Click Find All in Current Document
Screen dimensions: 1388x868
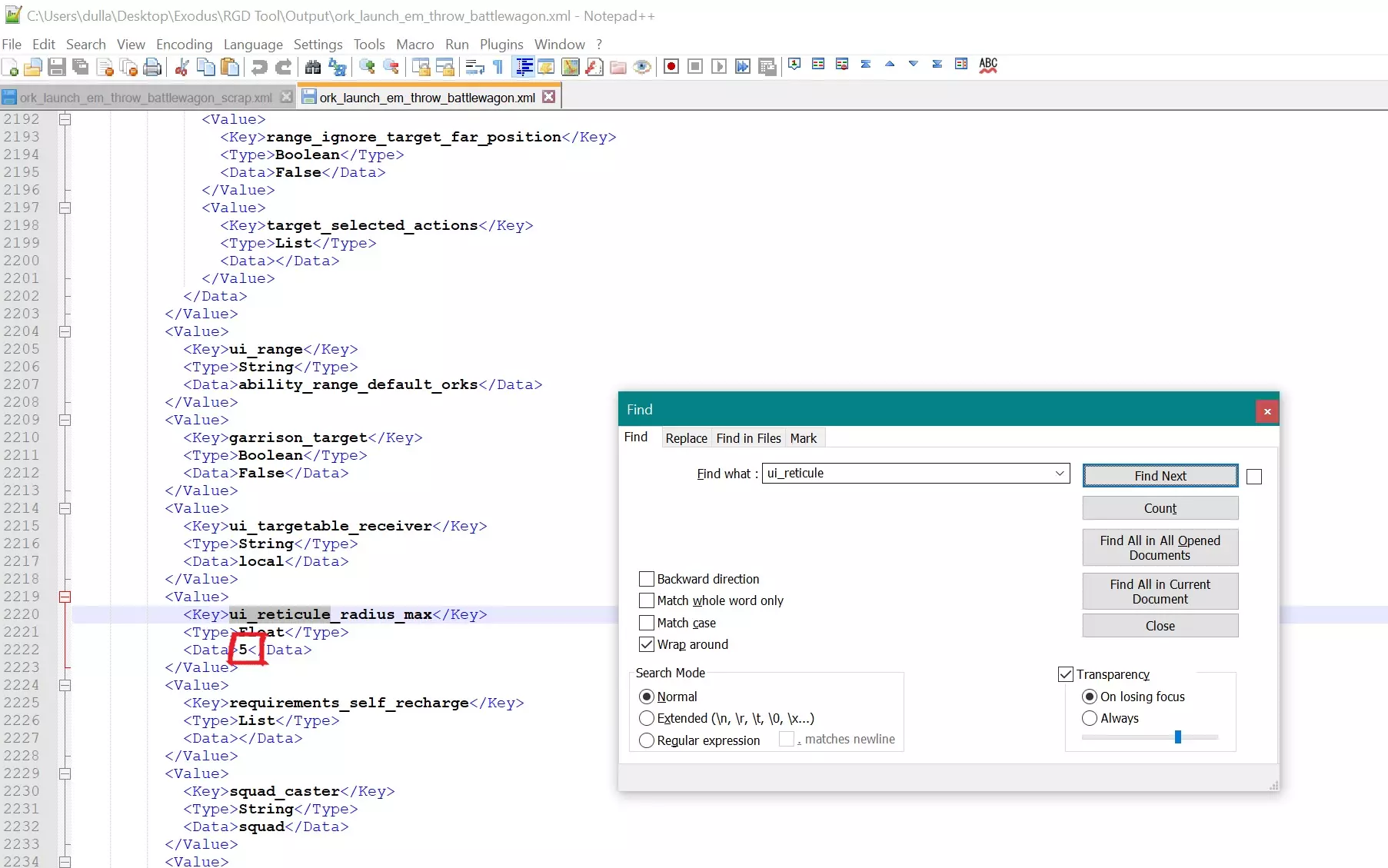click(x=1160, y=591)
